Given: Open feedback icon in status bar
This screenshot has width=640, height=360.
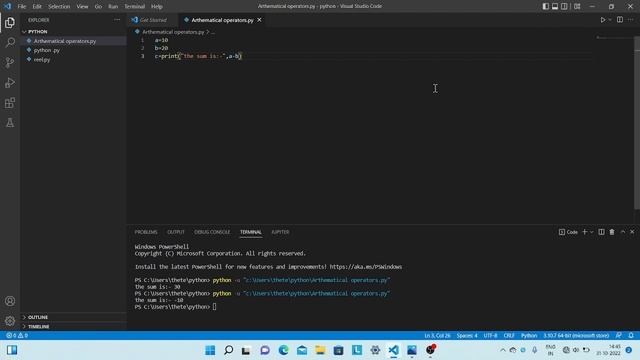Looking at the screenshot, I should [619, 335].
